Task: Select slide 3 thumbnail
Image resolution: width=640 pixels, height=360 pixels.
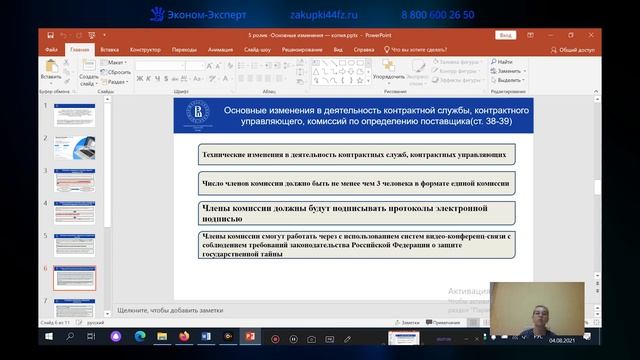Action: click(74, 180)
